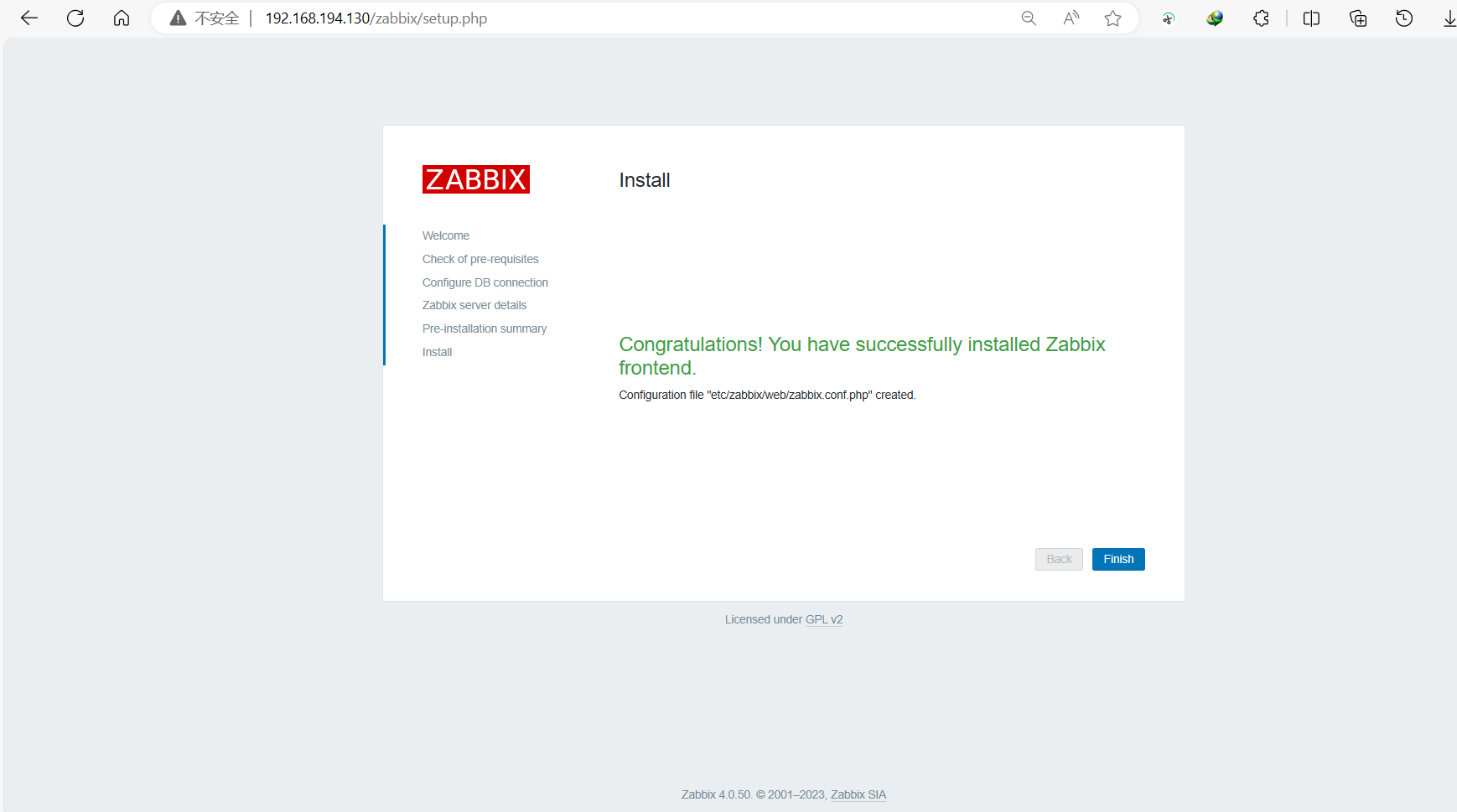The image size is (1457, 812).
Task: Select Pre-installation summary step
Action: [485, 328]
